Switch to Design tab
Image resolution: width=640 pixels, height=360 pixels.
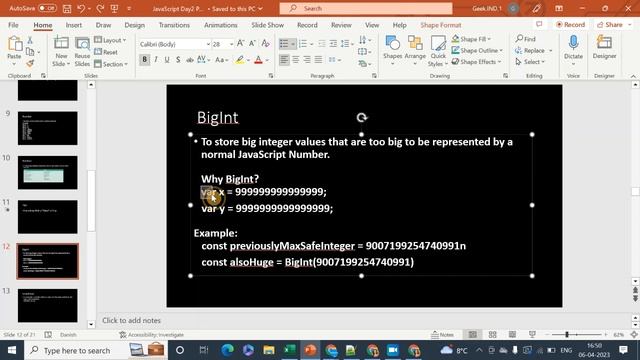135,25
